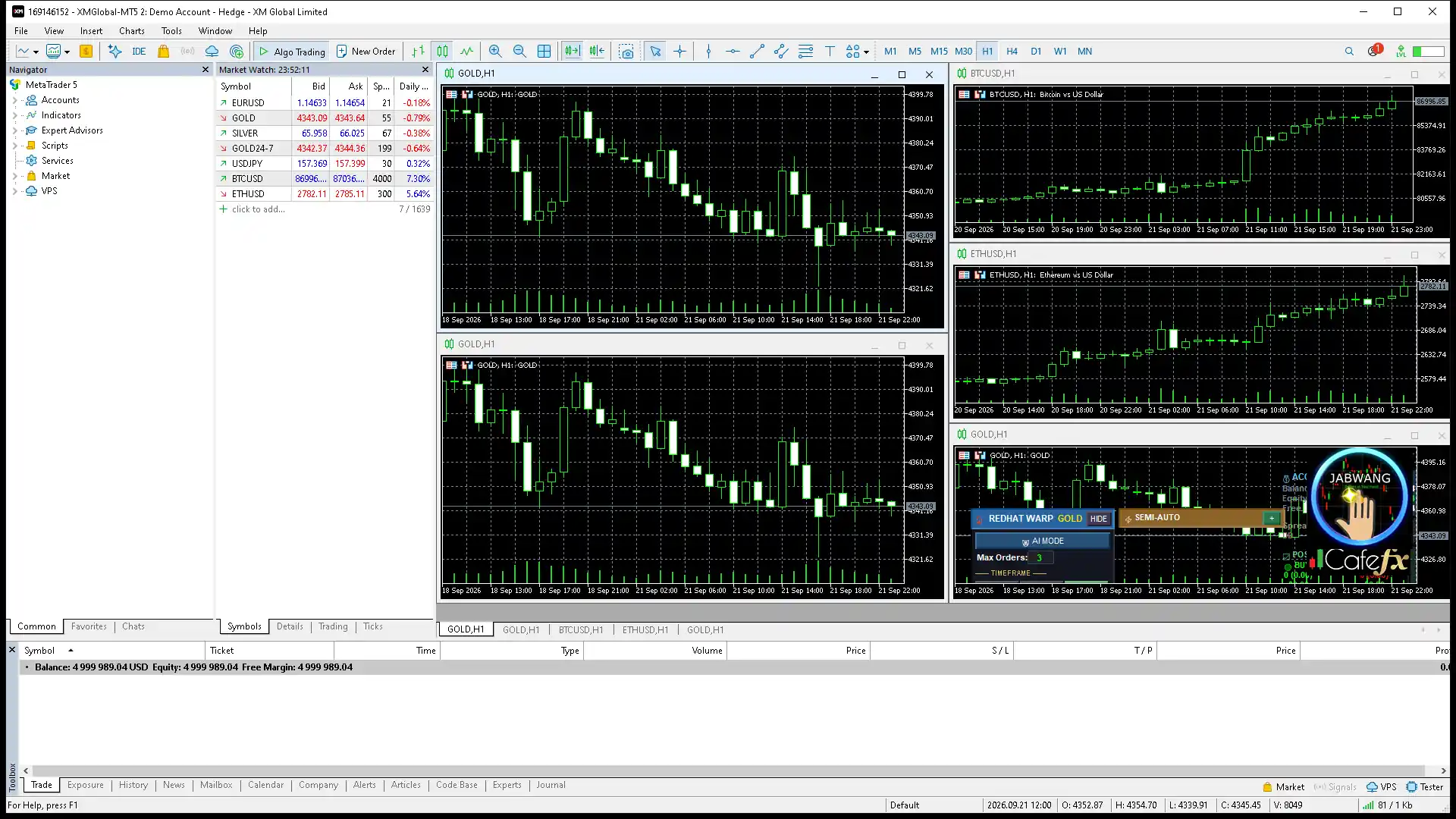Select the cursor arrow tool
This screenshot has height=819, width=1456.
tap(655, 52)
